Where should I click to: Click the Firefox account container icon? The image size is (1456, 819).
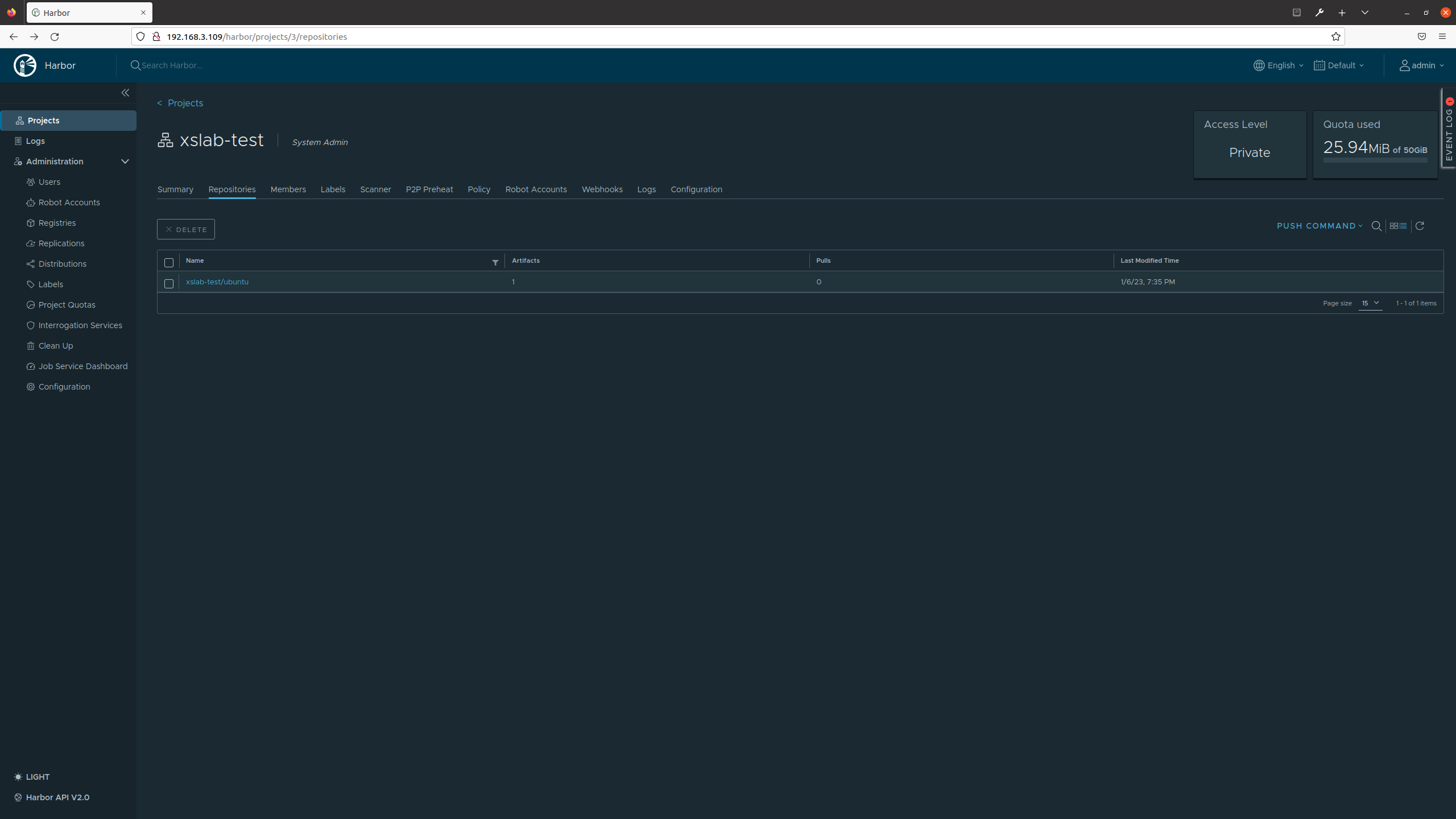pyautogui.click(x=1297, y=13)
